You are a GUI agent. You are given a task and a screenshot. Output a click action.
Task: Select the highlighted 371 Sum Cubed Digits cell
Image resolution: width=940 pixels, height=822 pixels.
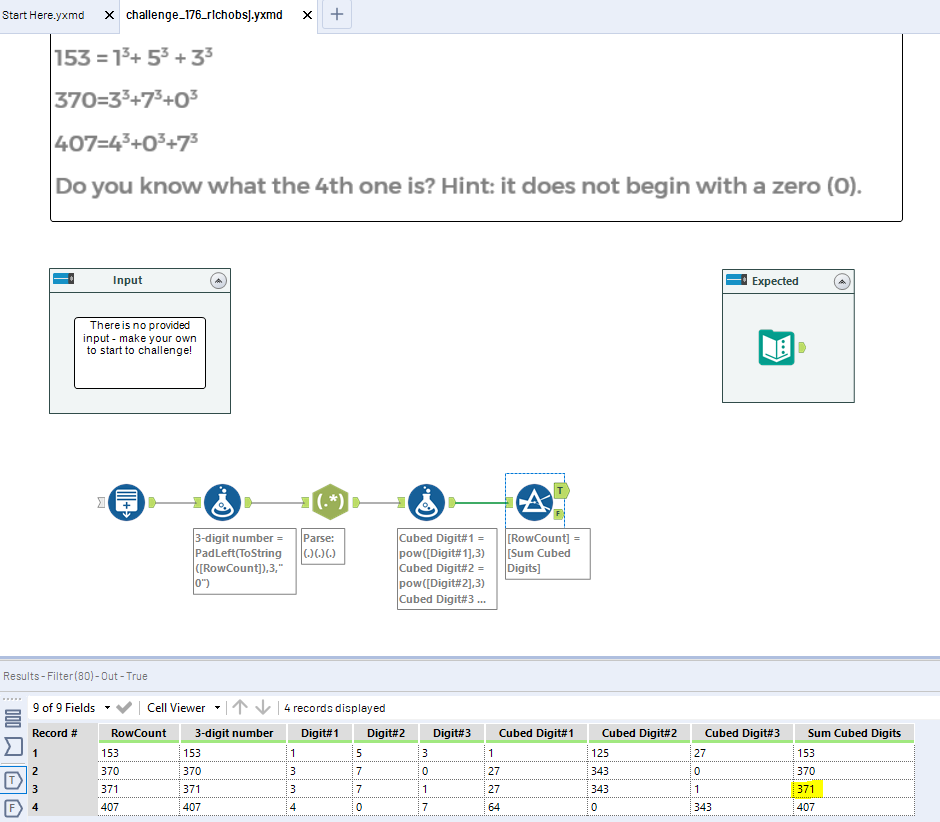point(854,789)
